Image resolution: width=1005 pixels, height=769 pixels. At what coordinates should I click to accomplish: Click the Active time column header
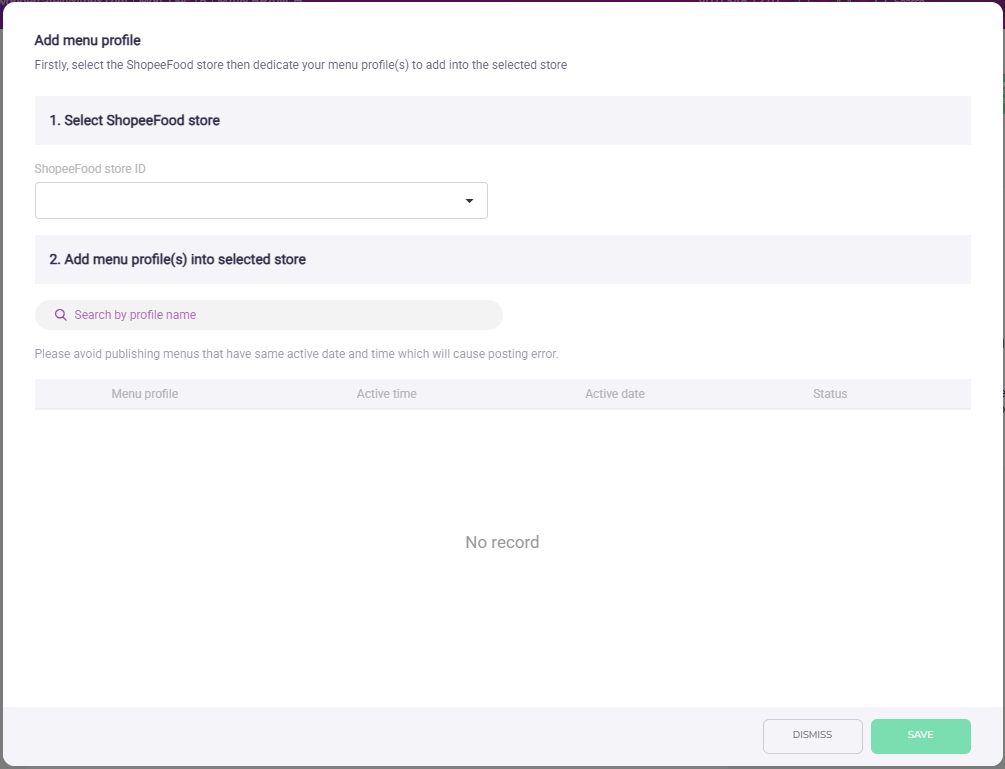tap(386, 394)
